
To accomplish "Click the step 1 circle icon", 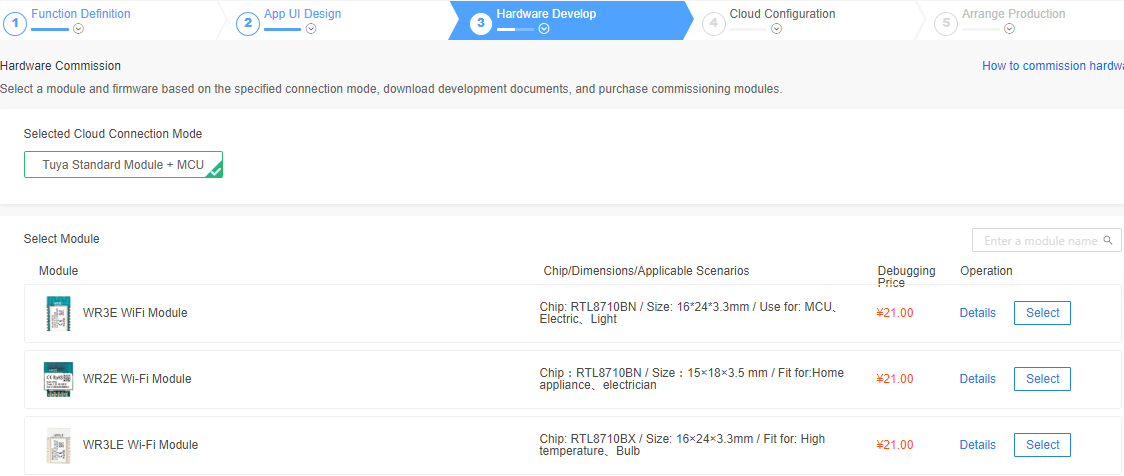I will coord(13,22).
